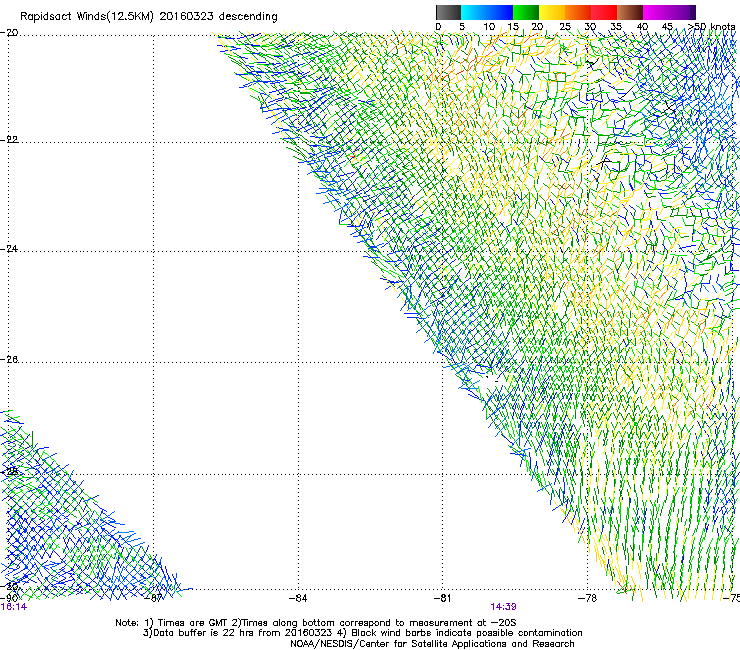Click the '-78' longitude axis label
This screenshot has height=650, width=740.
(x=588, y=598)
